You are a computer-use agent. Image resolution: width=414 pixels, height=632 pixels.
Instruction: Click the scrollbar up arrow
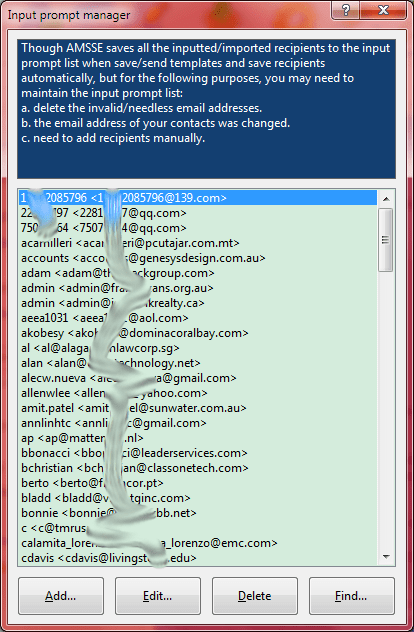tap(386, 199)
